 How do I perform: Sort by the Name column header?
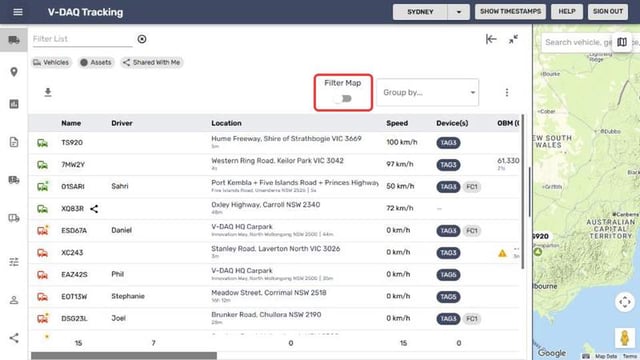[71, 123]
